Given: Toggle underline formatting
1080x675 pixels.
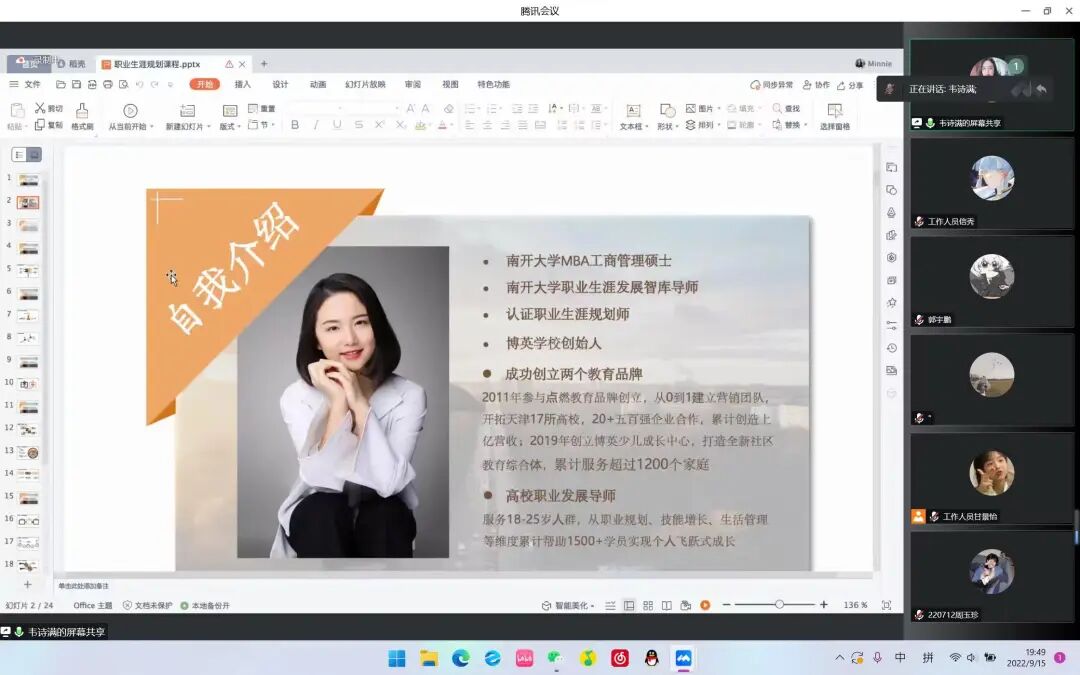Looking at the screenshot, I should click(x=337, y=125).
